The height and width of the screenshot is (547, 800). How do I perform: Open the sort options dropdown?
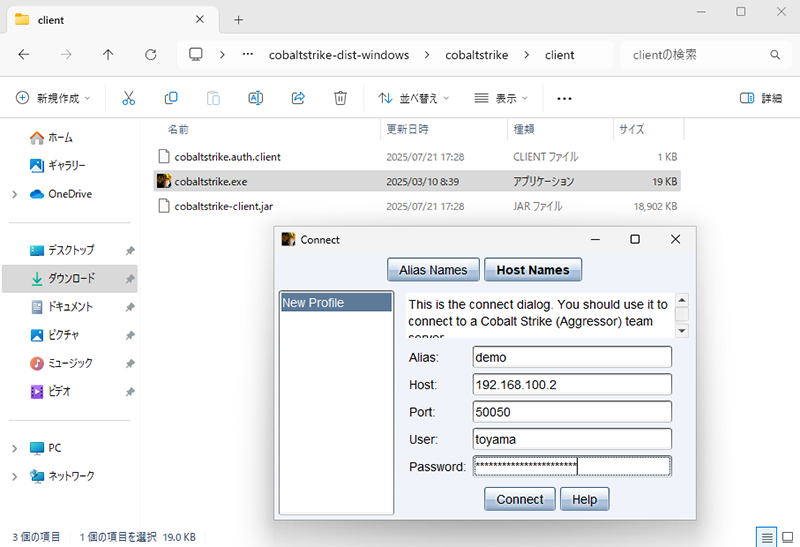(x=413, y=98)
